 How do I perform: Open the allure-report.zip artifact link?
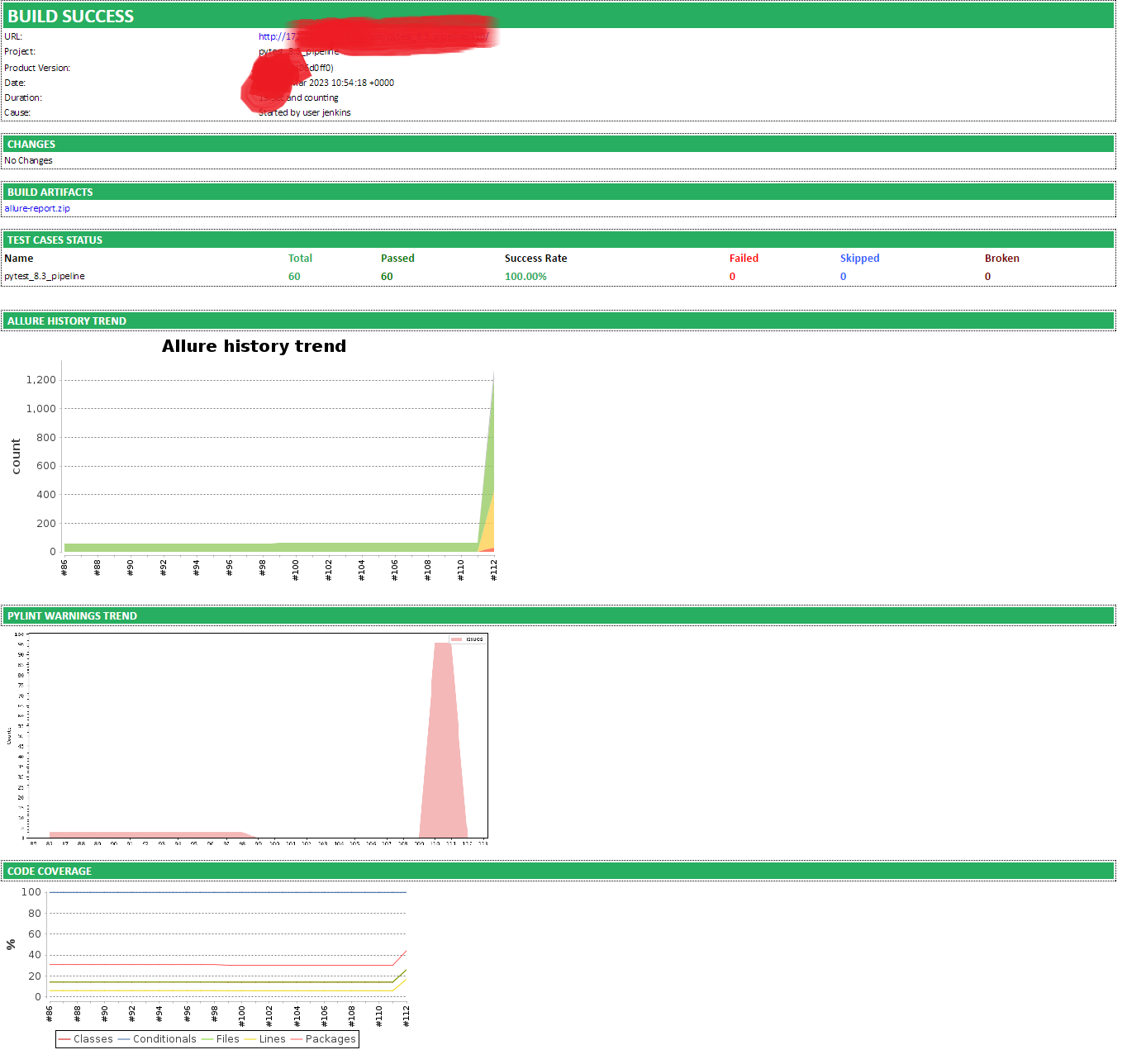37,208
